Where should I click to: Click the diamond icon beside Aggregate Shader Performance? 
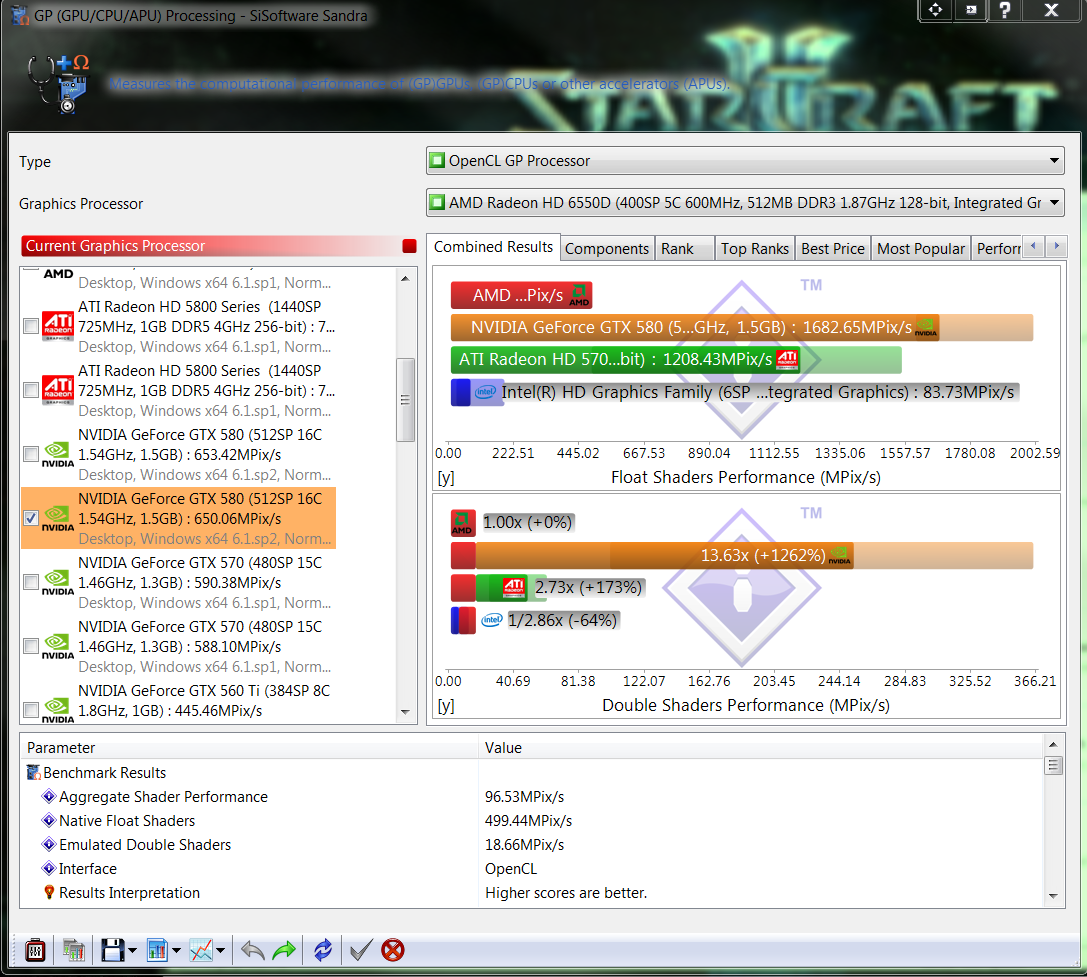click(x=49, y=796)
